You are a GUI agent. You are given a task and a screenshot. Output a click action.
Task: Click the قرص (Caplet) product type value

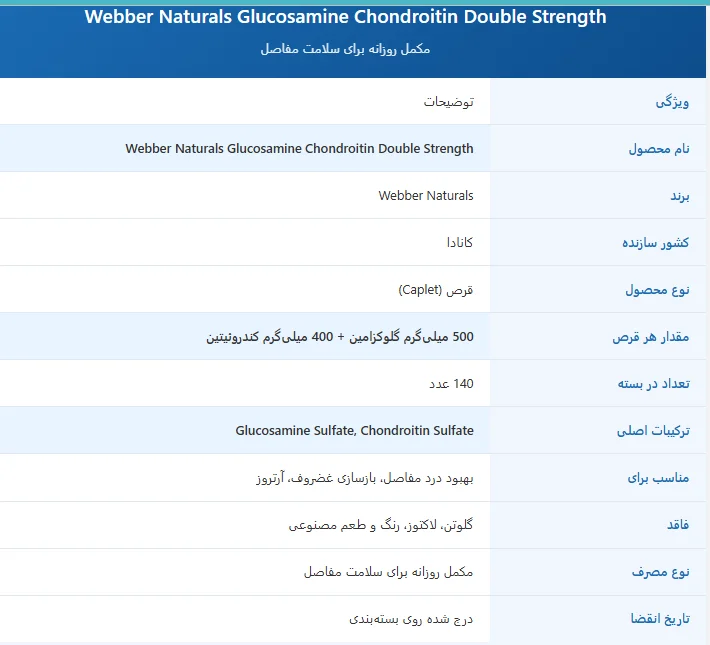[435, 290]
